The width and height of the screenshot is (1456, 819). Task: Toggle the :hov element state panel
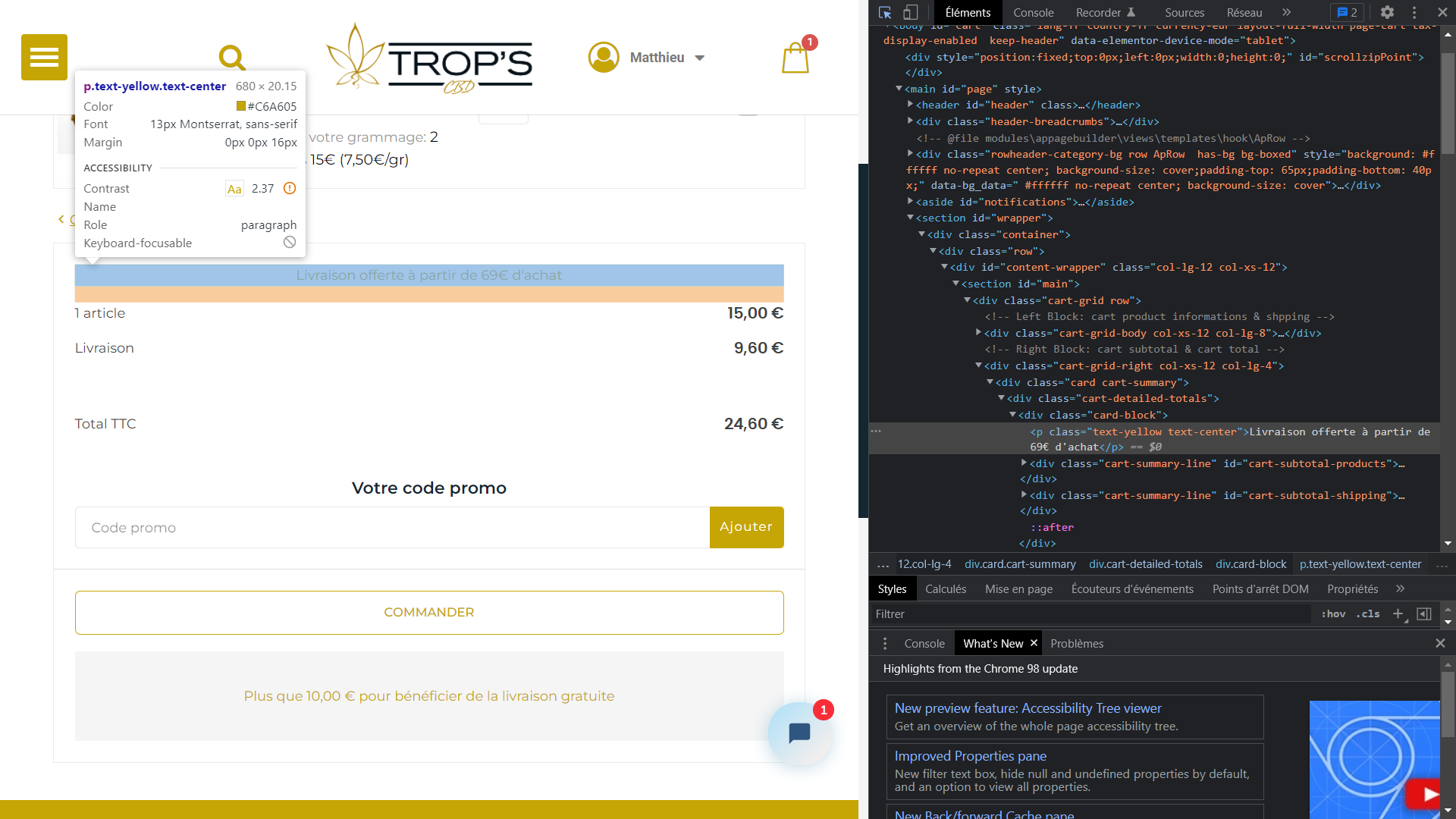click(x=1333, y=613)
